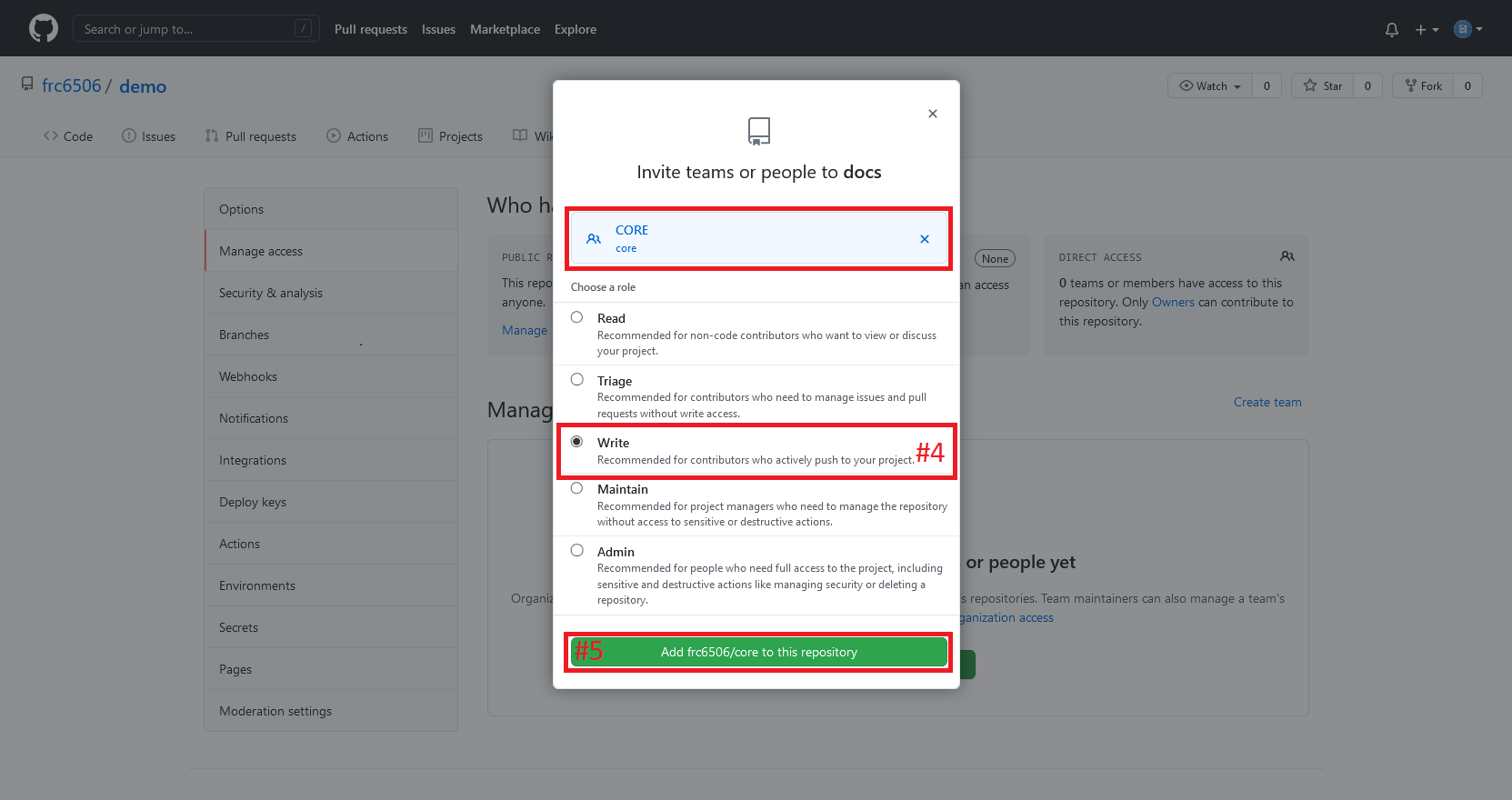Fork the repository
Viewport: 1512px width, 800px height.
[1423, 85]
